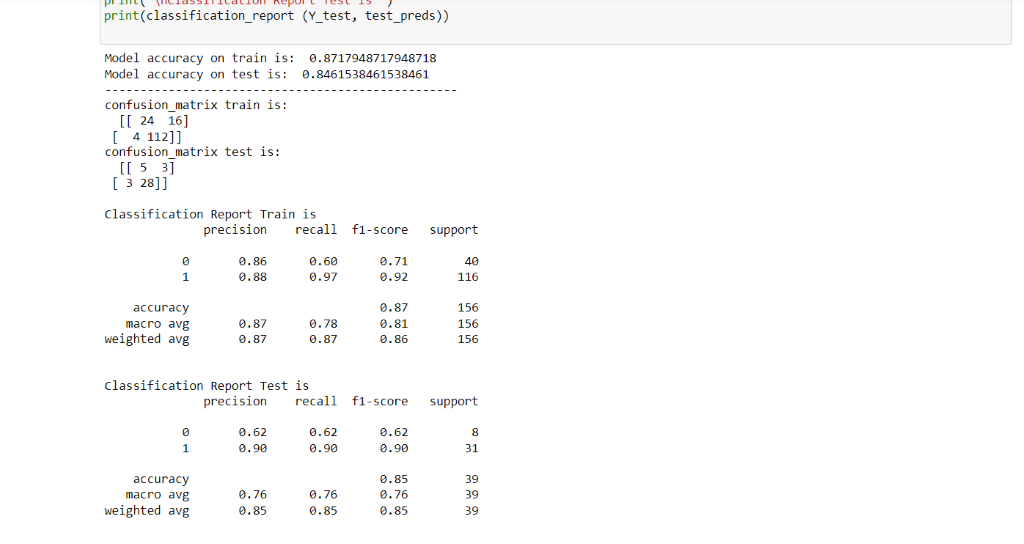This screenshot has height=544, width=1024.
Task: Click the test accuracy value 0.846153846538461
Action: pyautogui.click(x=362, y=74)
